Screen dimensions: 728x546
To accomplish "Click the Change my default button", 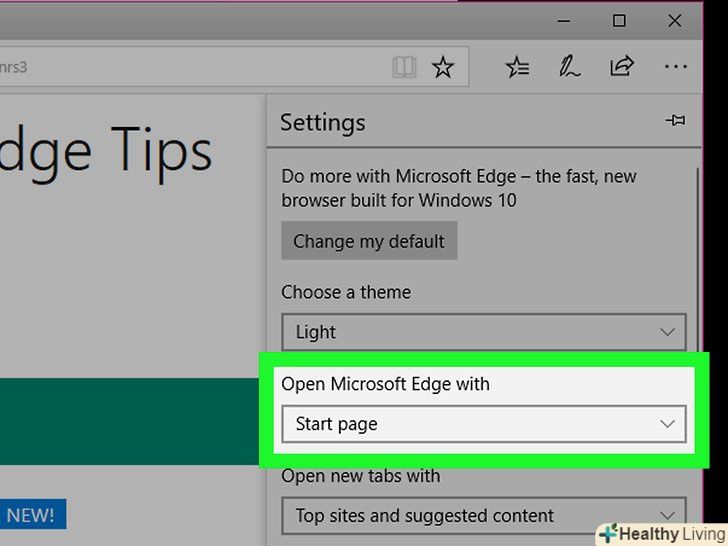I will pos(369,241).
